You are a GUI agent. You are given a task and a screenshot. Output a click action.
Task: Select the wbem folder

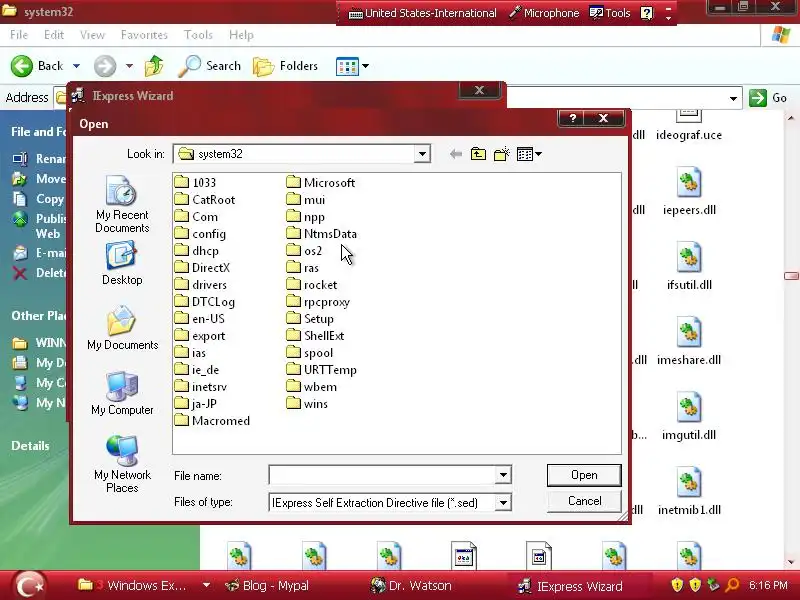point(311,387)
